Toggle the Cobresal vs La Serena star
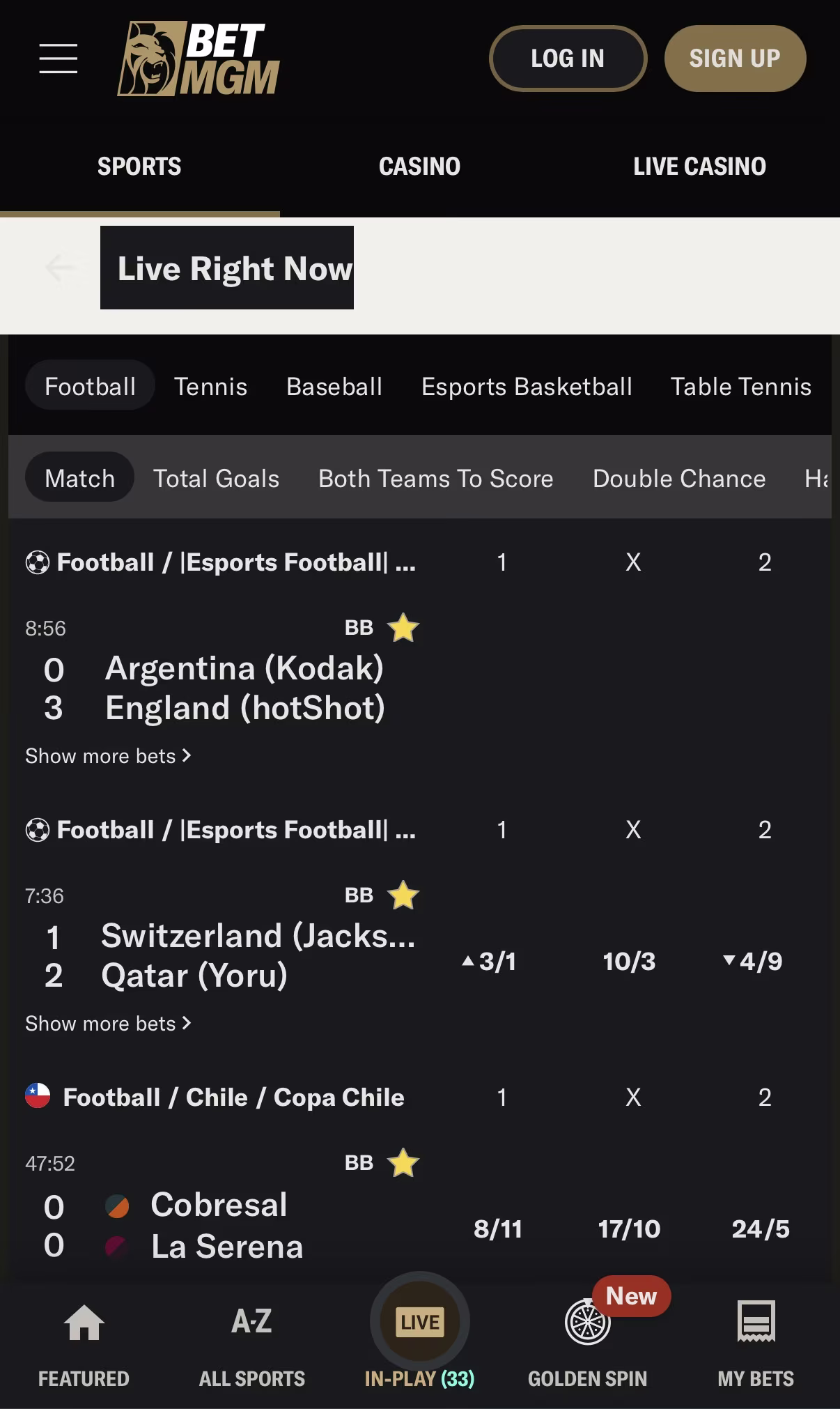This screenshot has height=1409, width=840. point(403,1162)
